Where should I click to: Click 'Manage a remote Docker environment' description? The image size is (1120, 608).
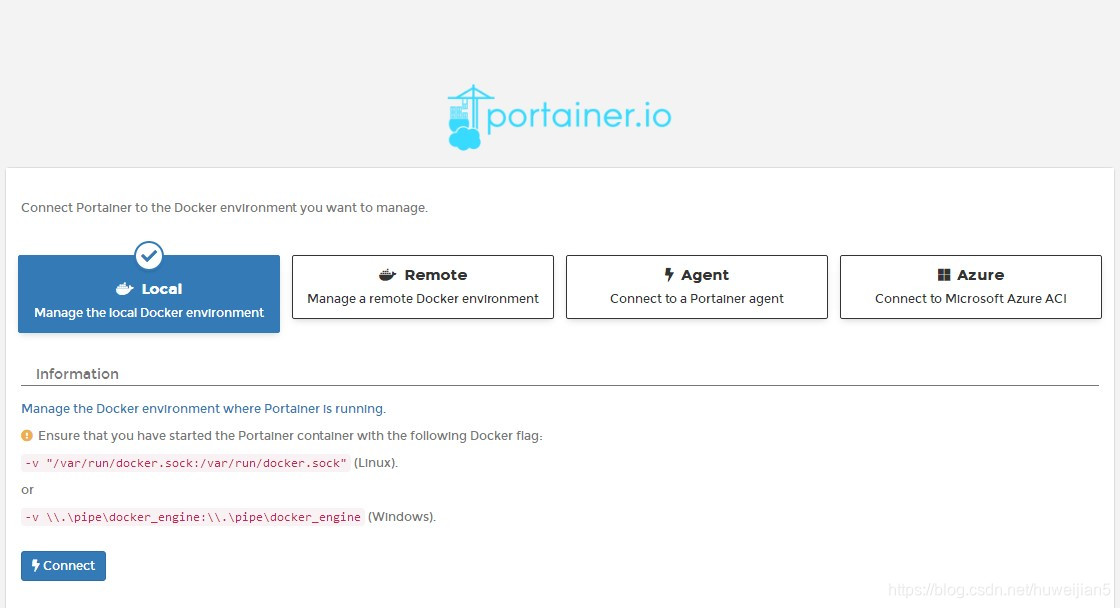(423, 299)
